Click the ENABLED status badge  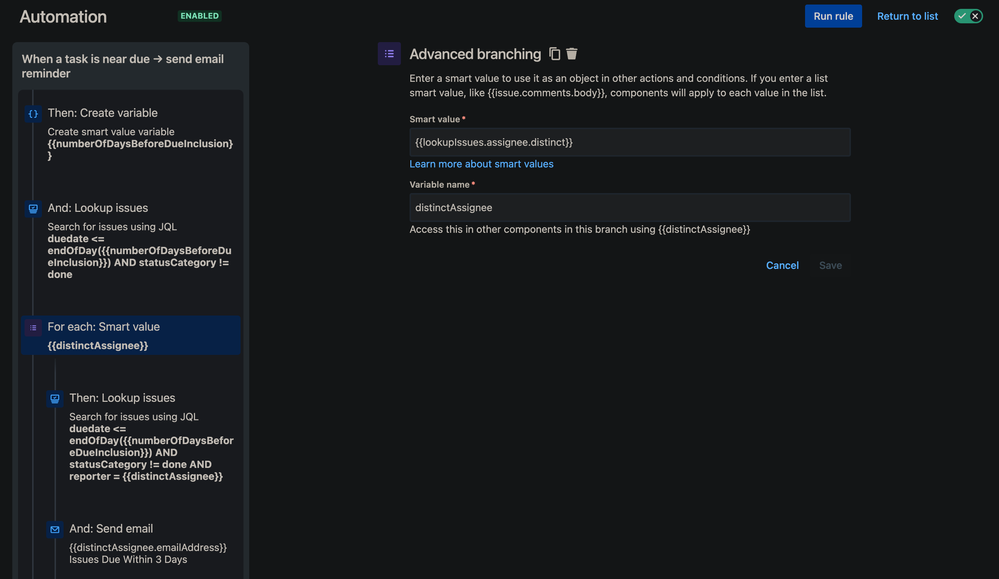point(199,16)
